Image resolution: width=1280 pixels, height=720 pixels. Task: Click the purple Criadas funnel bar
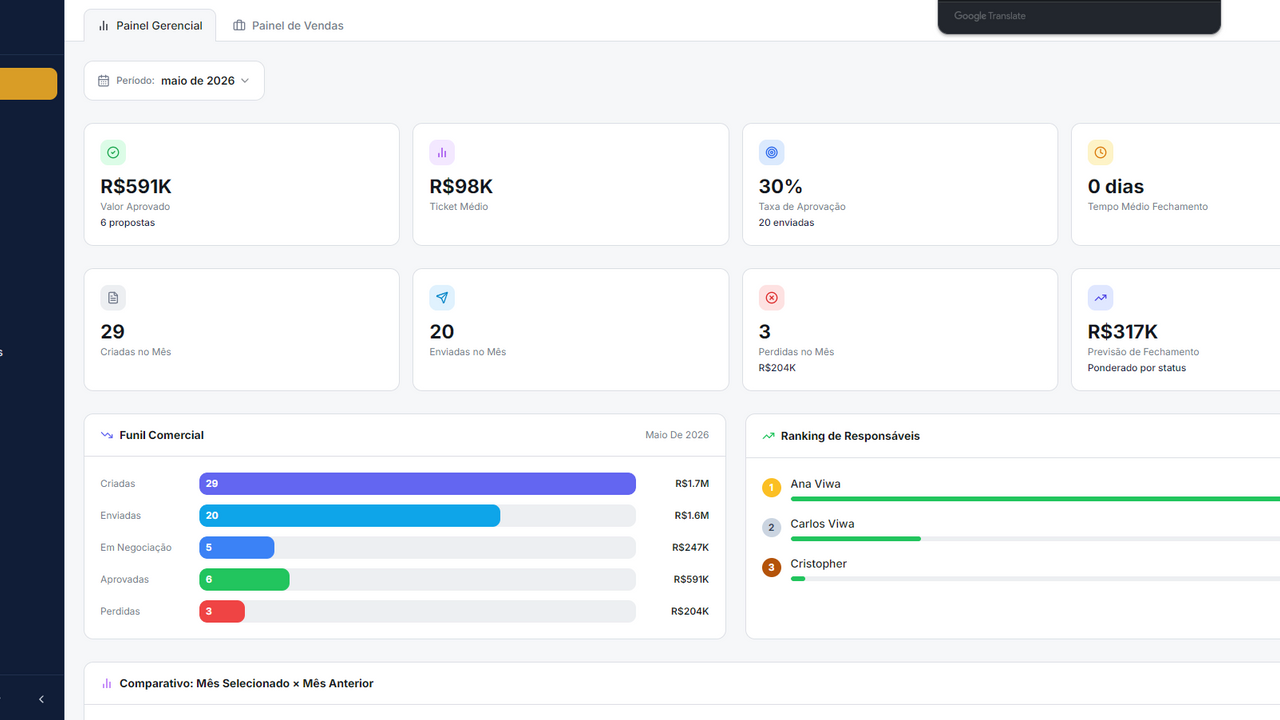click(x=417, y=484)
